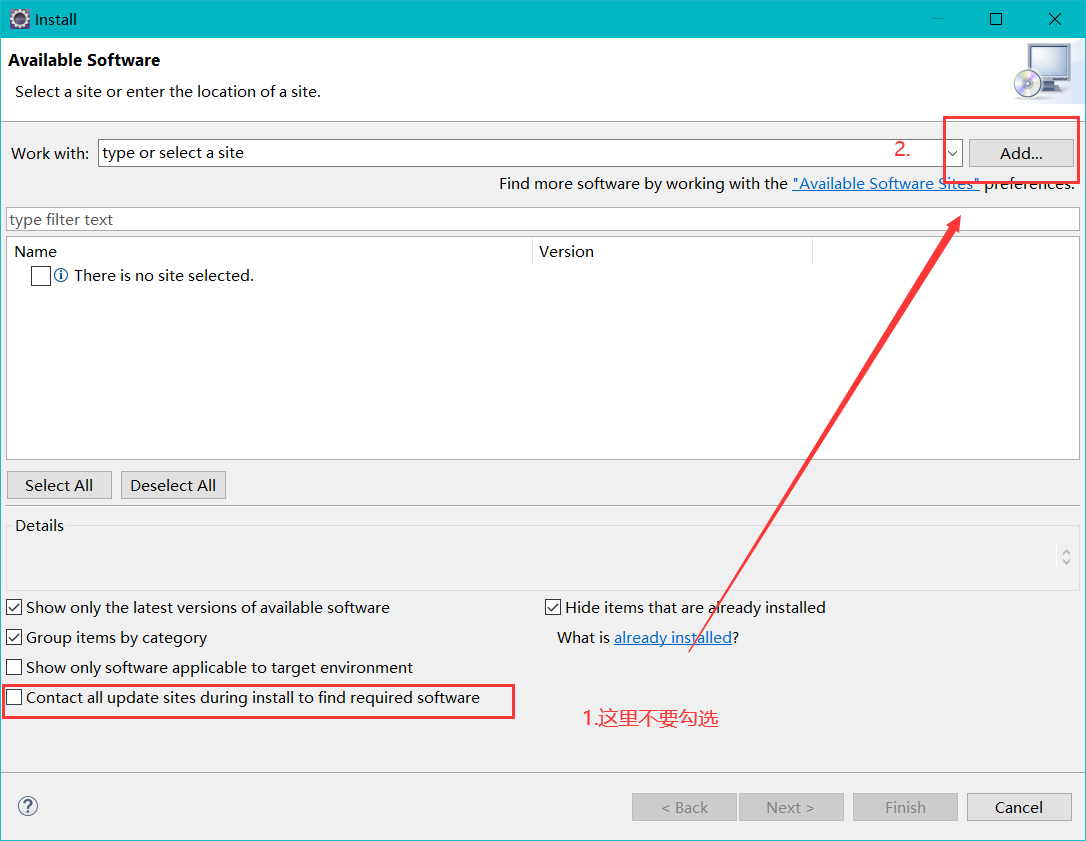Screen dimensions: 1086x841
Task: Click the disabled Next > button
Action: (791, 807)
